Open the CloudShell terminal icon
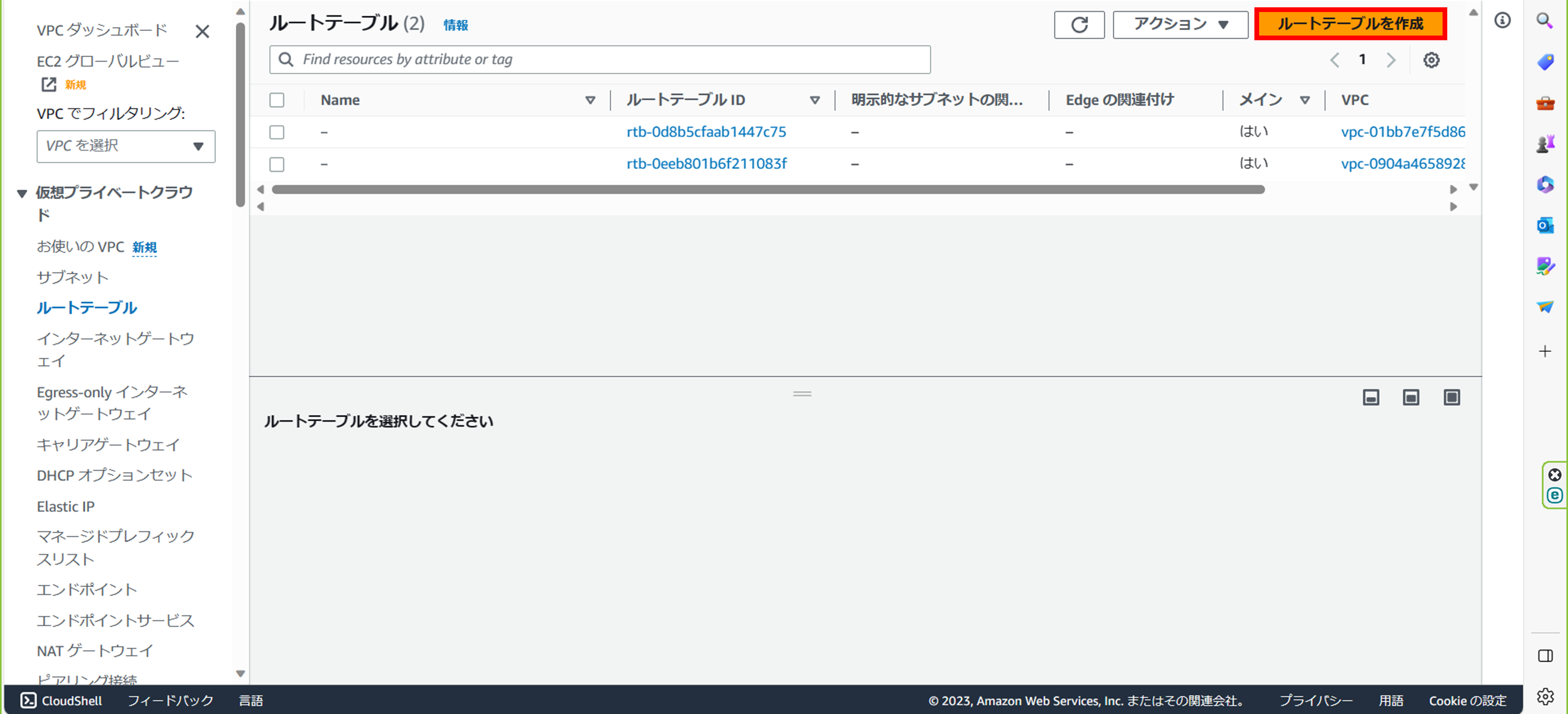Image resolution: width=1568 pixels, height=714 pixels. [29, 700]
